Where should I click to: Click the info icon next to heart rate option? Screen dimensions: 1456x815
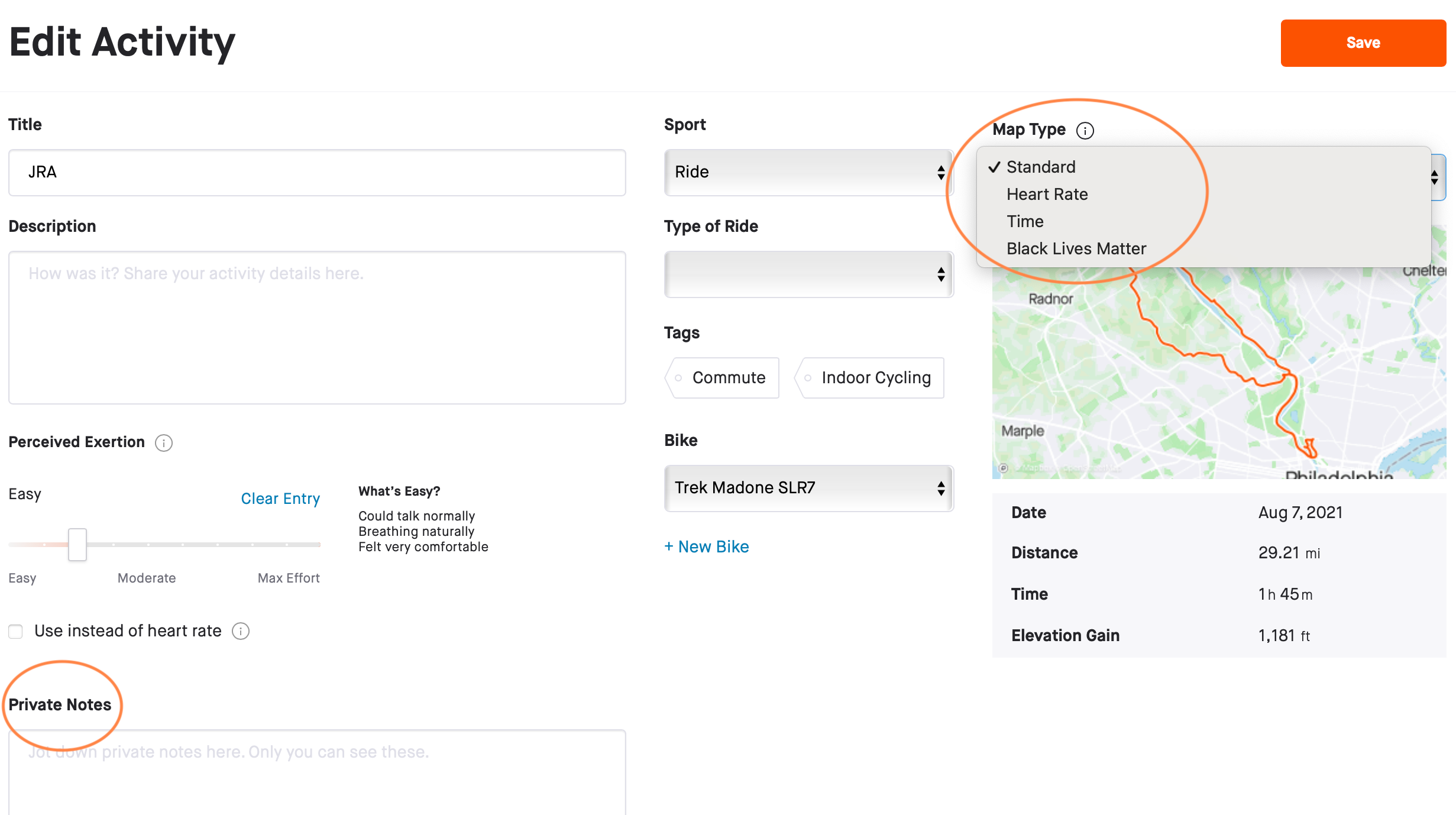click(x=240, y=631)
